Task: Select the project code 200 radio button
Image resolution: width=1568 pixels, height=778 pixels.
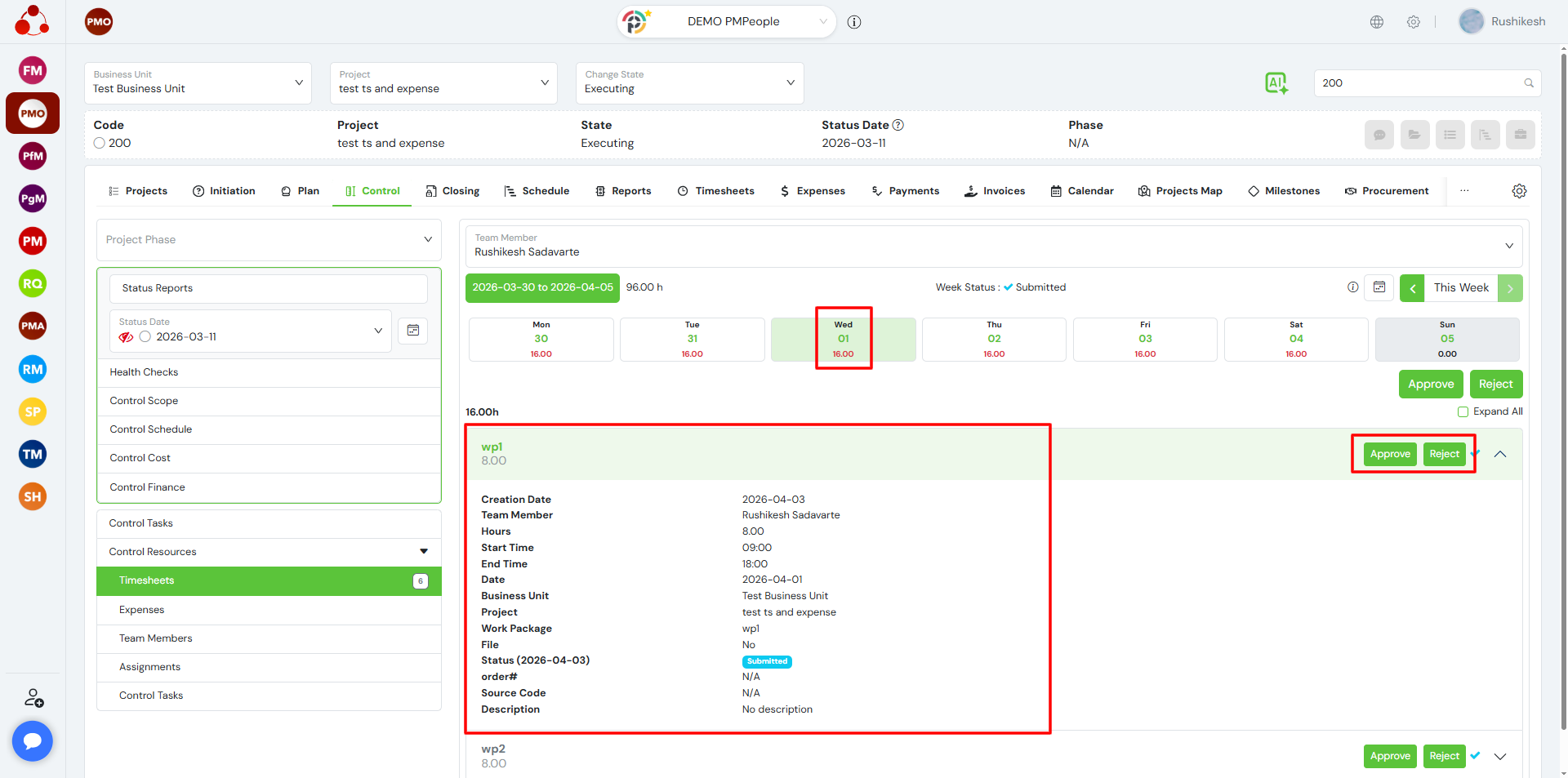Action: point(100,143)
